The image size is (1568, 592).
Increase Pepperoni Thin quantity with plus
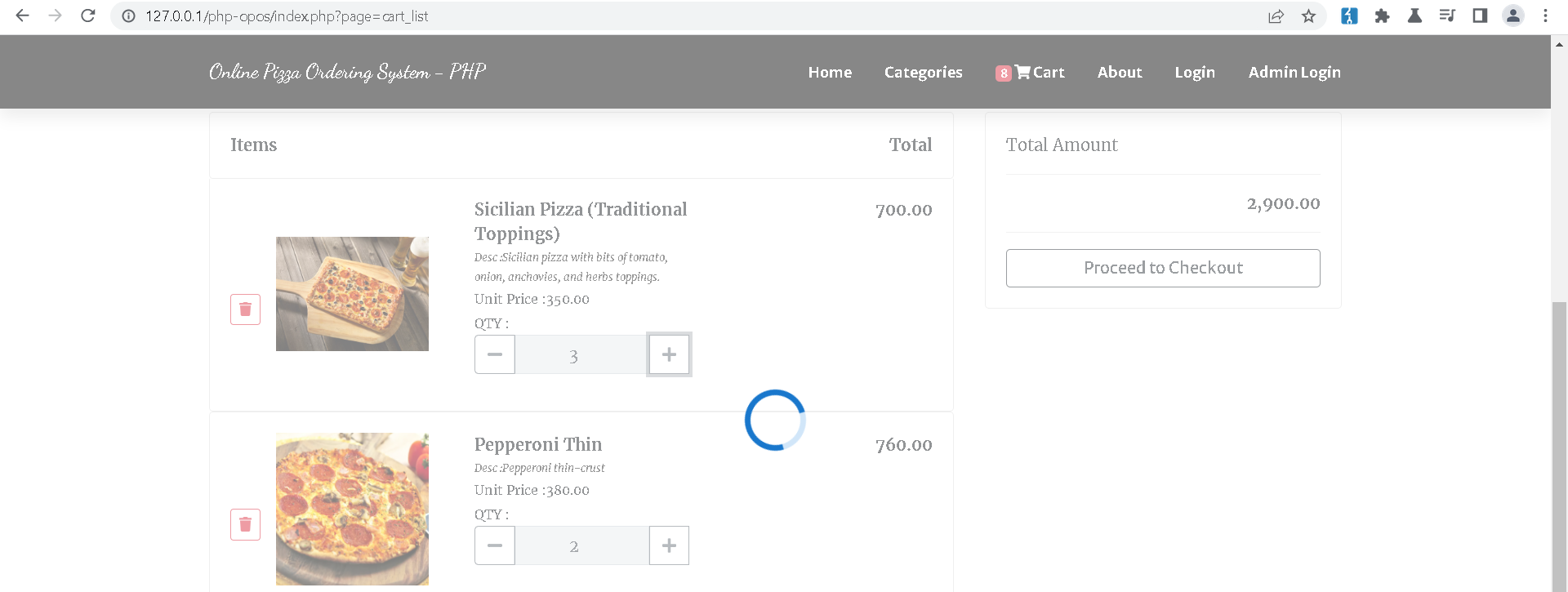point(669,545)
